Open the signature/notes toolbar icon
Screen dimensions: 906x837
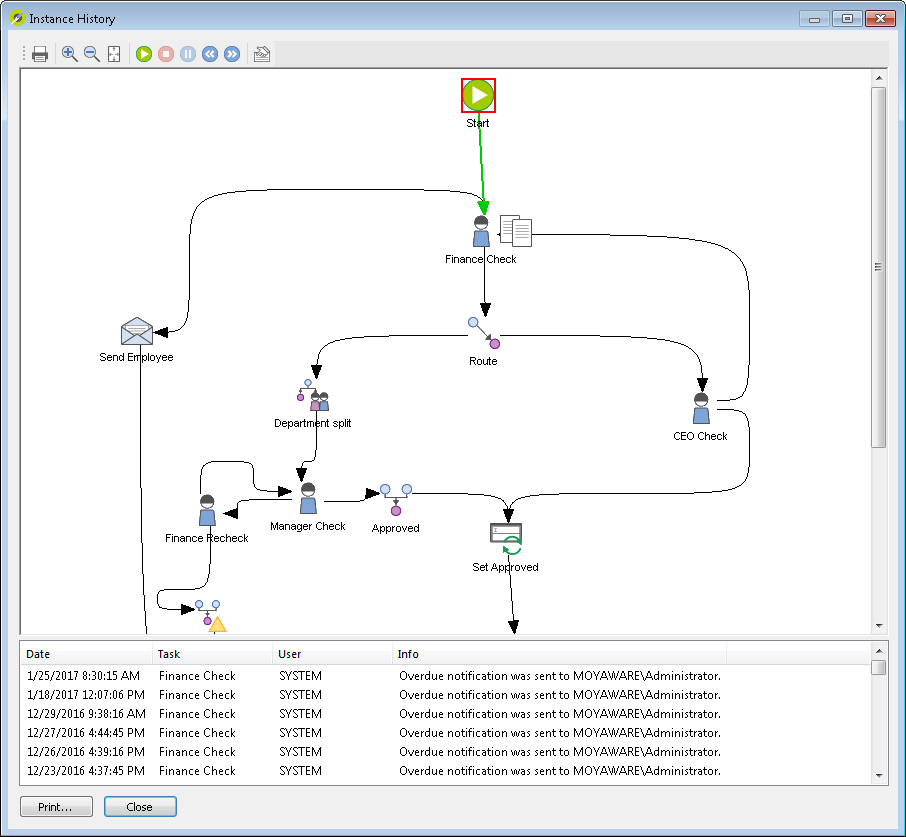[x=262, y=54]
